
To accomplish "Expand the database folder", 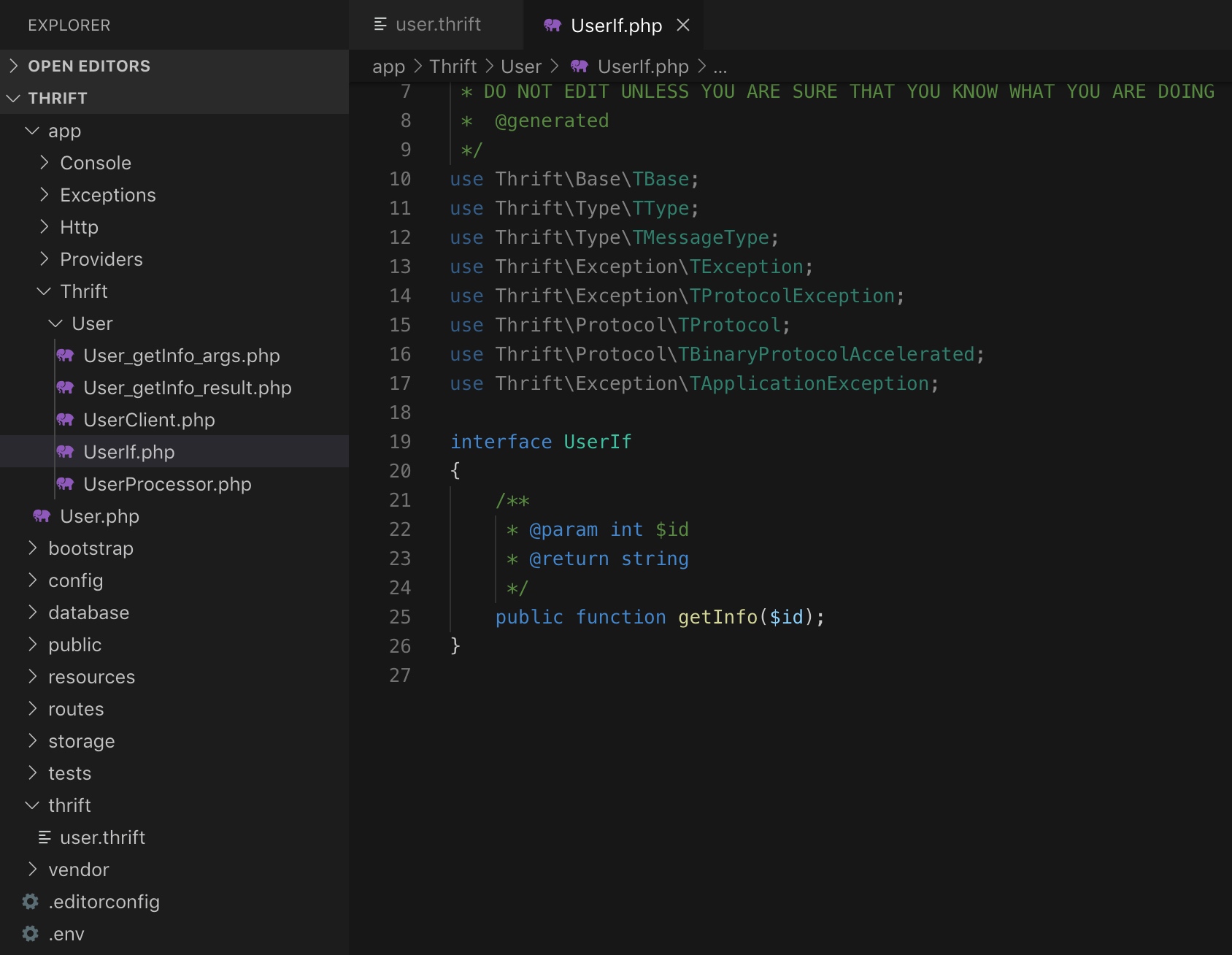I will tap(174, 613).
